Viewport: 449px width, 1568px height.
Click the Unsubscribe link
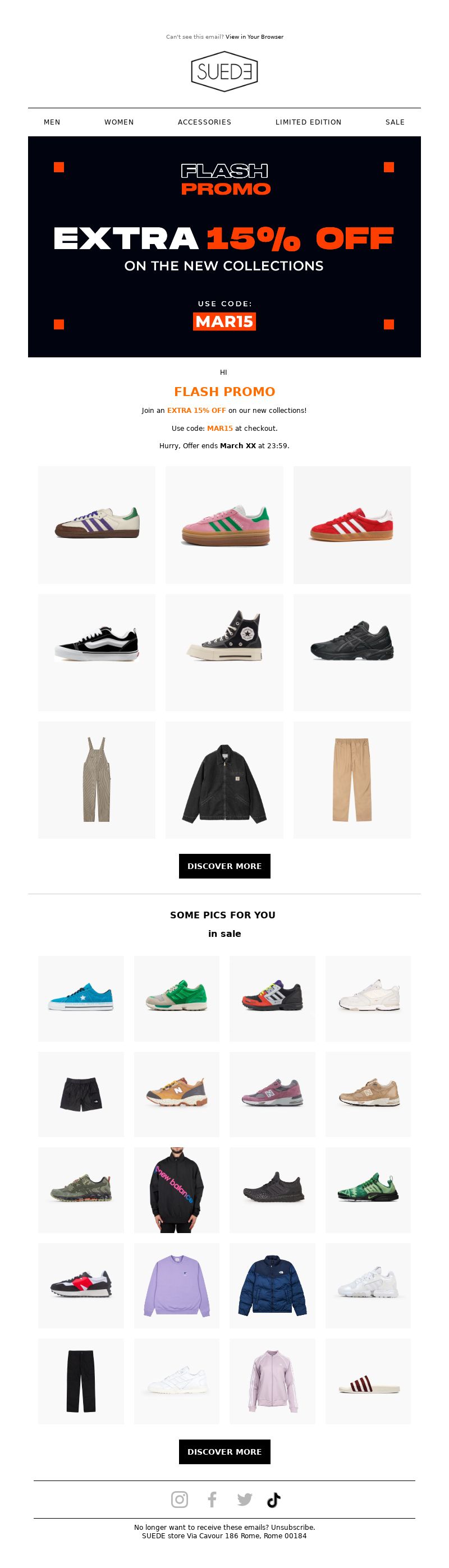pos(292,1527)
